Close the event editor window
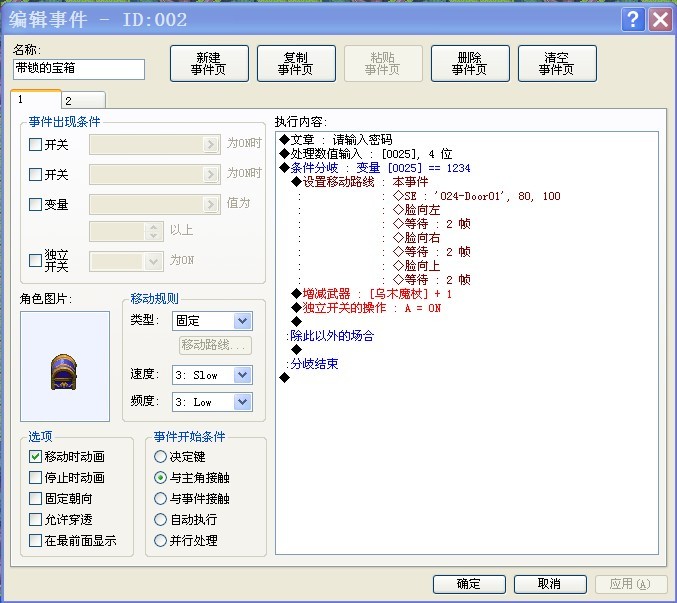677x603 pixels. click(660, 20)
